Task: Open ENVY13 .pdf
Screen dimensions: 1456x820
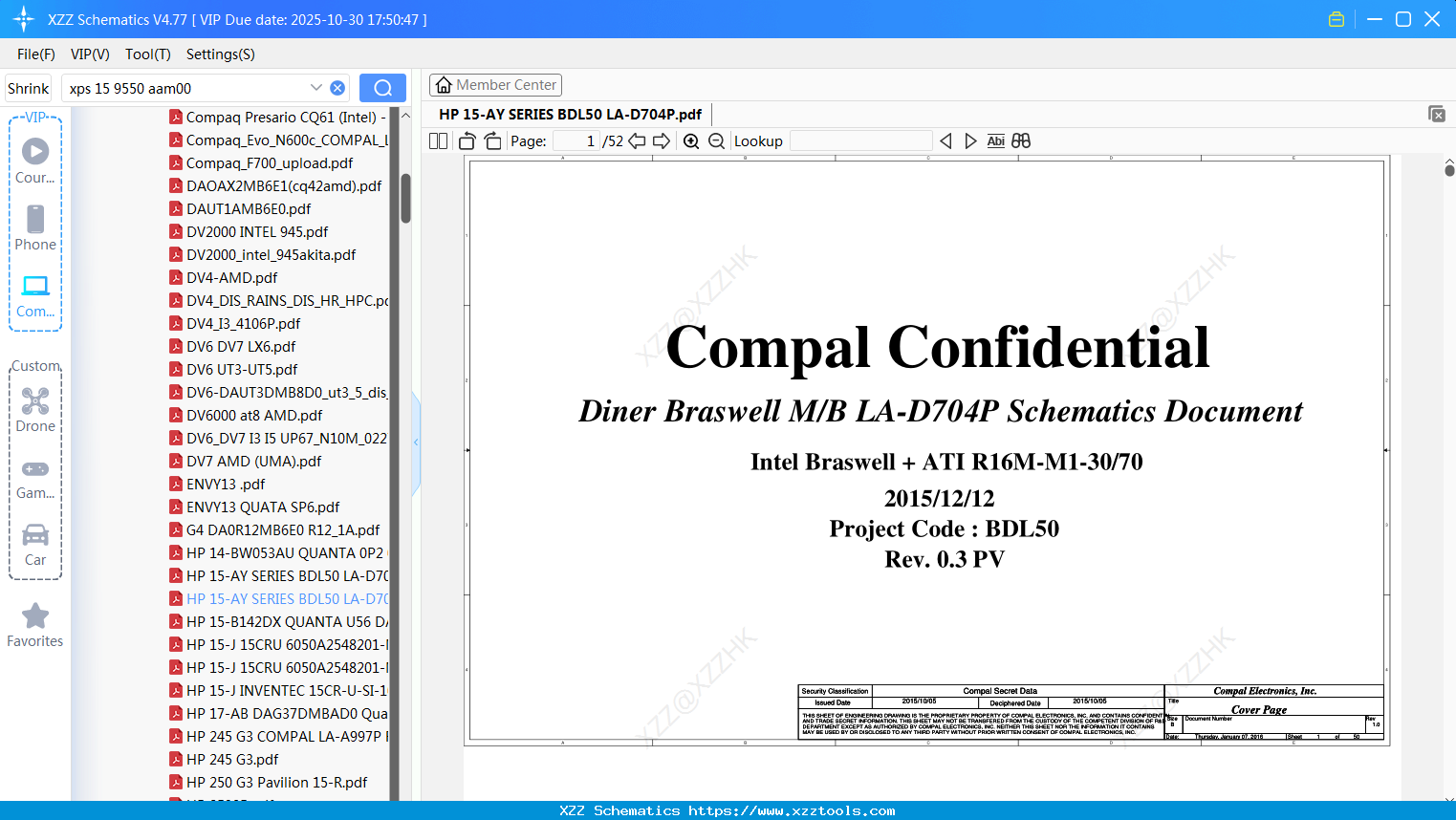Action: click(218, 484)
